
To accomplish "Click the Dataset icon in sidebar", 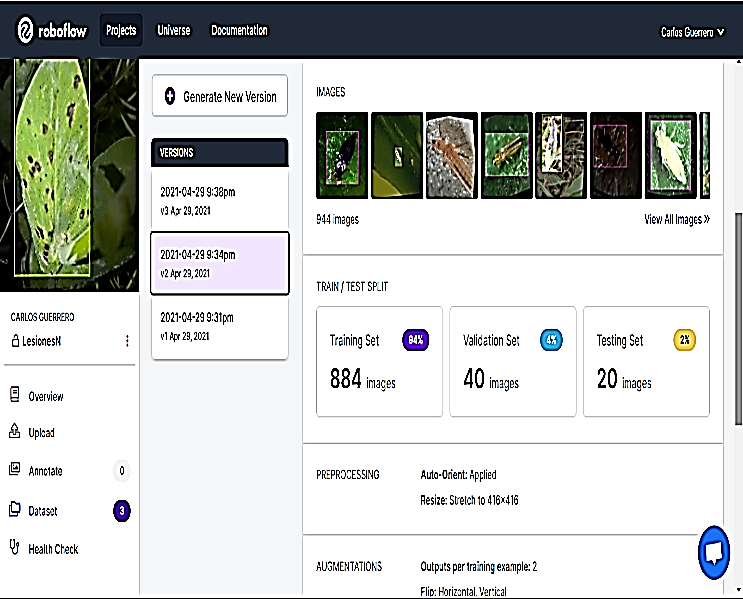I will click(14, 510).
